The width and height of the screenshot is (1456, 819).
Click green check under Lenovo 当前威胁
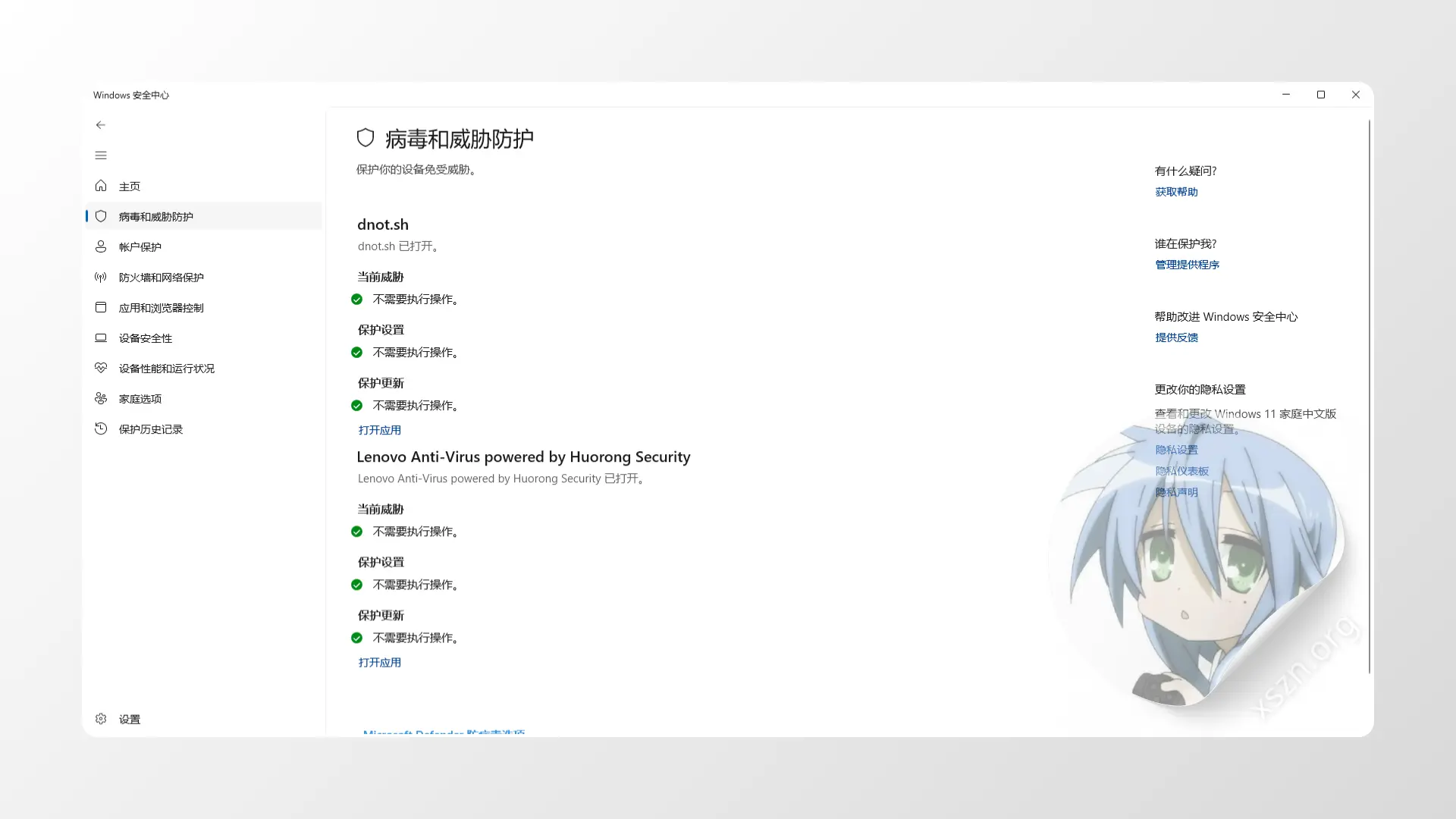coord(357,532)
